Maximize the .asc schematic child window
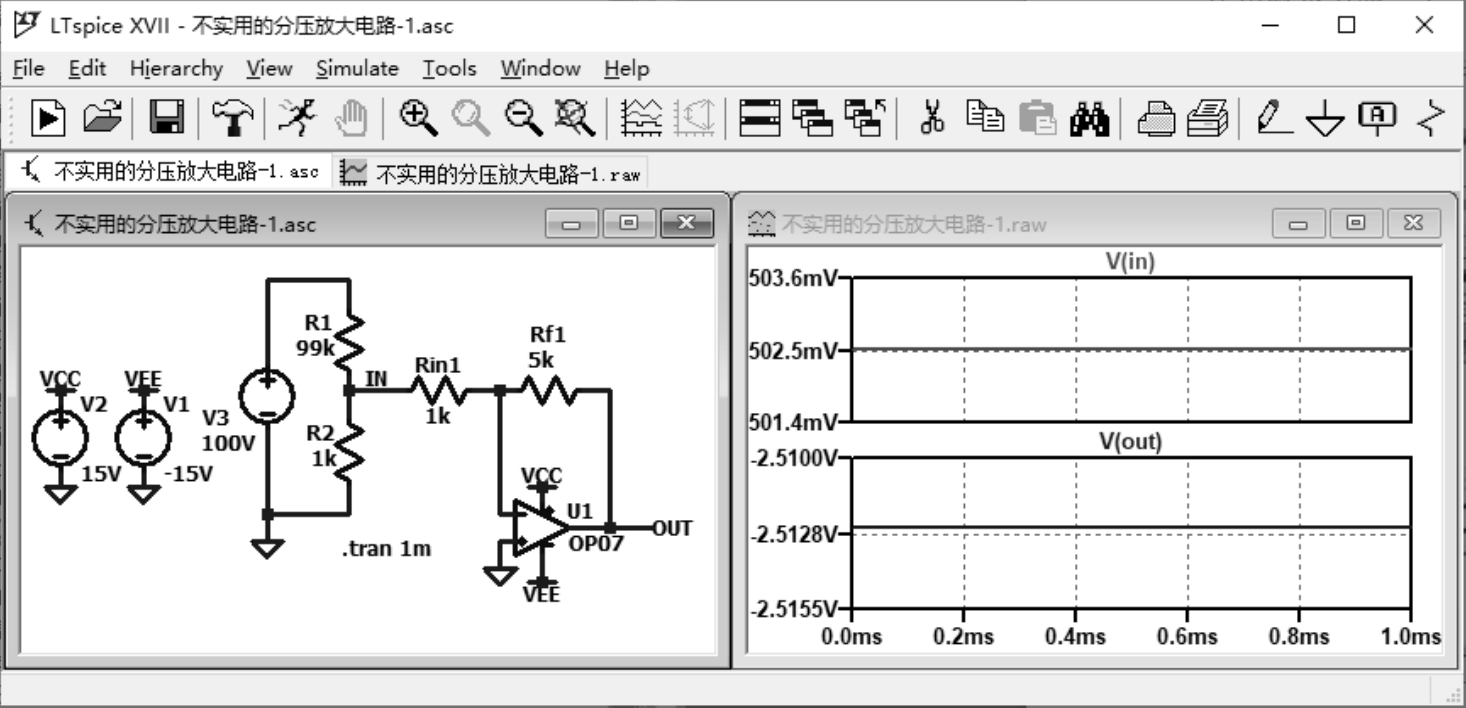The width and height of the screenshot is (1466, 708). tap(629, 224)
